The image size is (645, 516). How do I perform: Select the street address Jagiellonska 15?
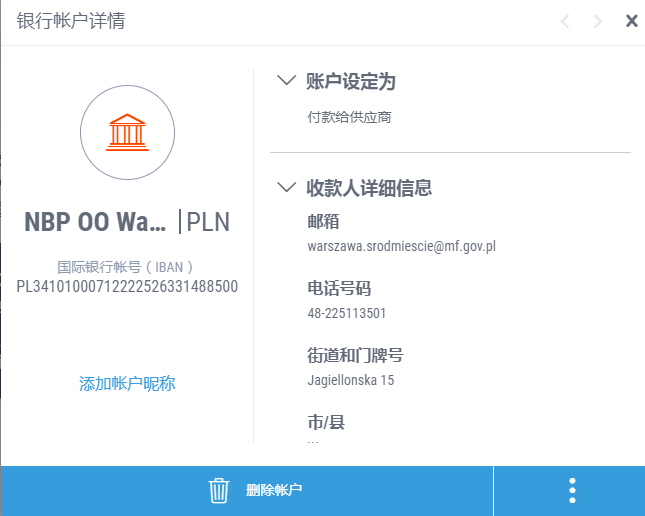351,380
